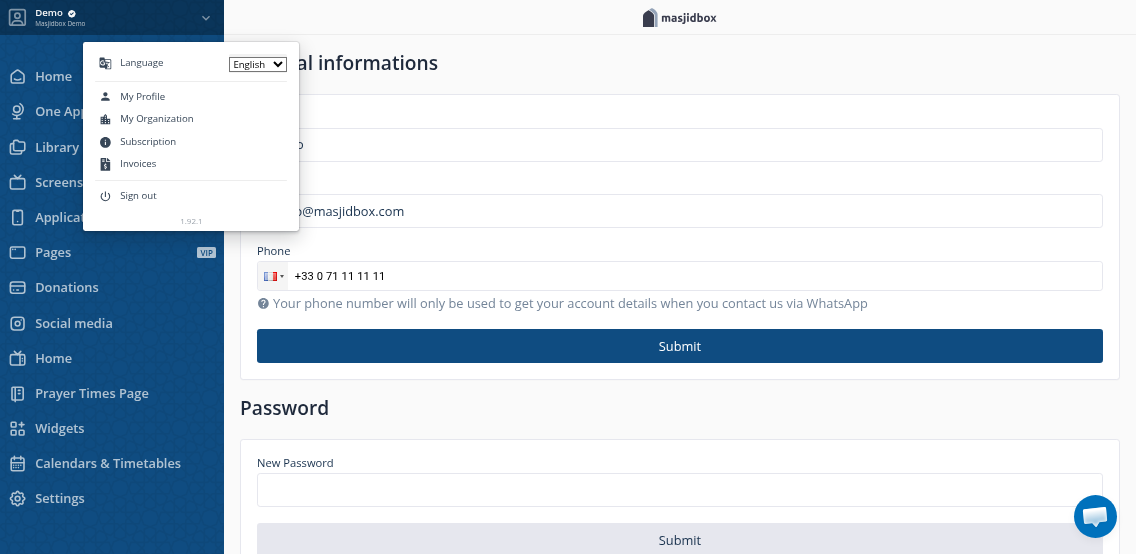Click the Pages window icon
Image resolution: width=1136 pixels, height=554 pixels.
(x=17, y=253)
